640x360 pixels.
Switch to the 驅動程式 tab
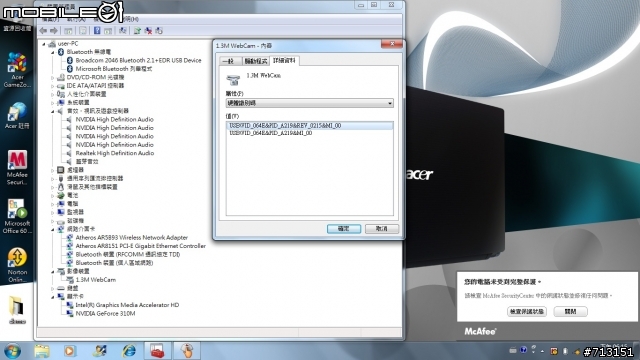(x=256, y=61)
